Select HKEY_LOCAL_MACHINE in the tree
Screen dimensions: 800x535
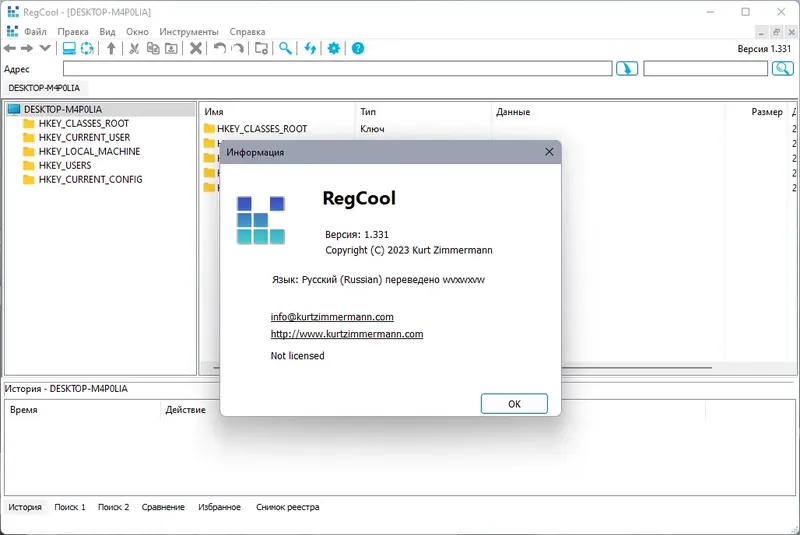click(89, 151)
